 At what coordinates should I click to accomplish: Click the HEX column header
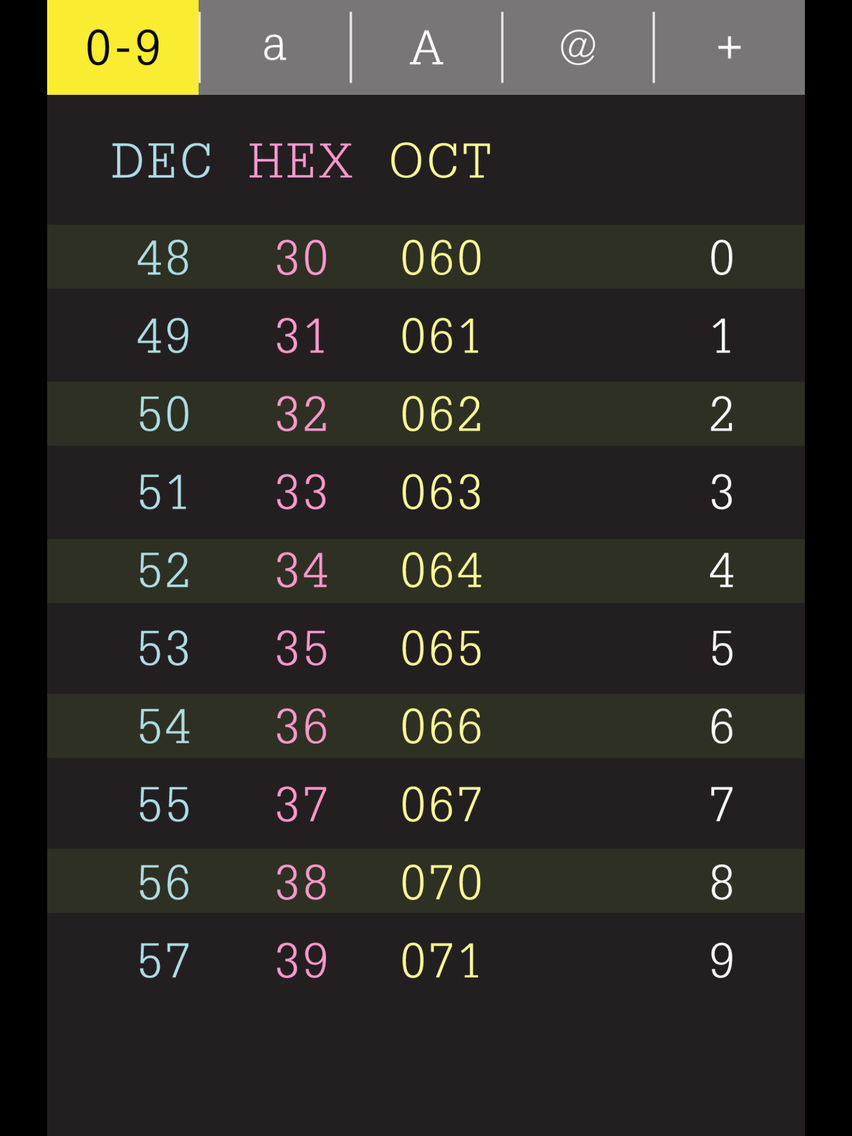pos(302,161)
